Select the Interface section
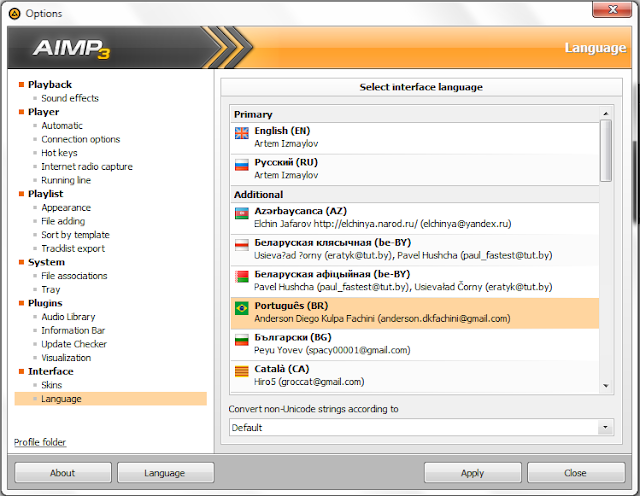Image resolution: width=640 pixels, height=496 pixels. (51, 371)
